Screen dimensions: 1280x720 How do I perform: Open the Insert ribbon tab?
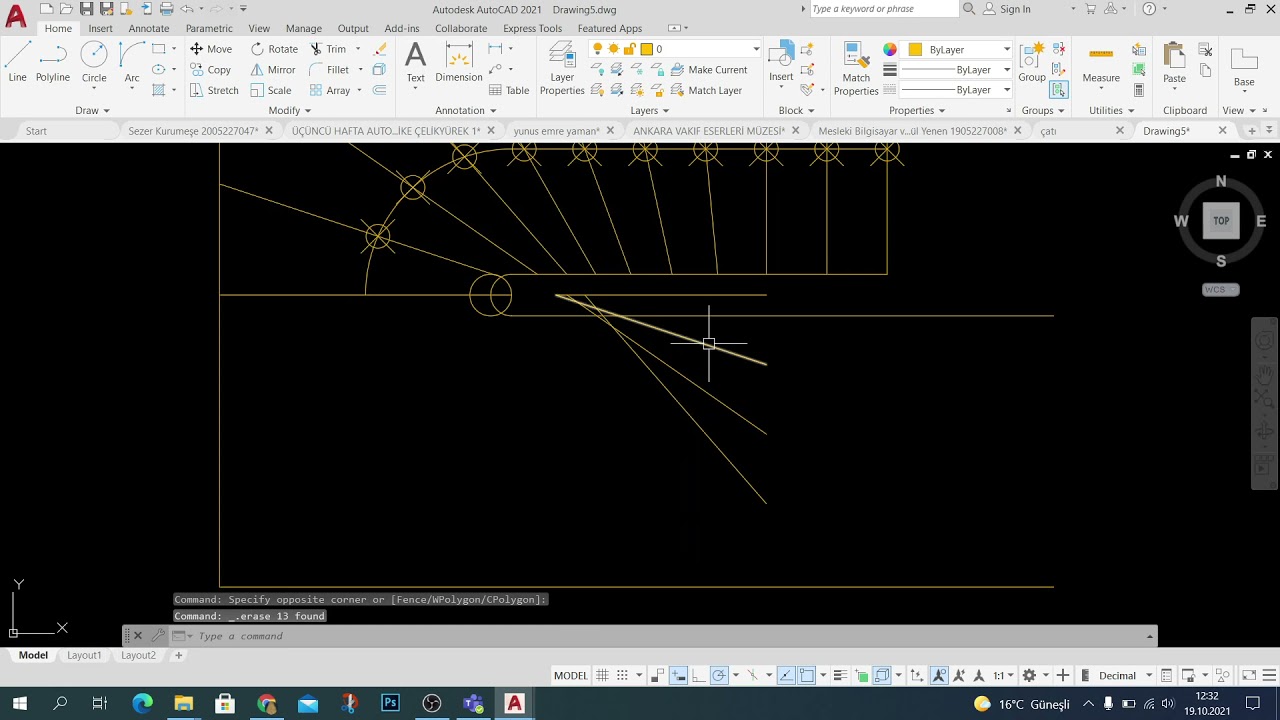(x=100, y=28)
